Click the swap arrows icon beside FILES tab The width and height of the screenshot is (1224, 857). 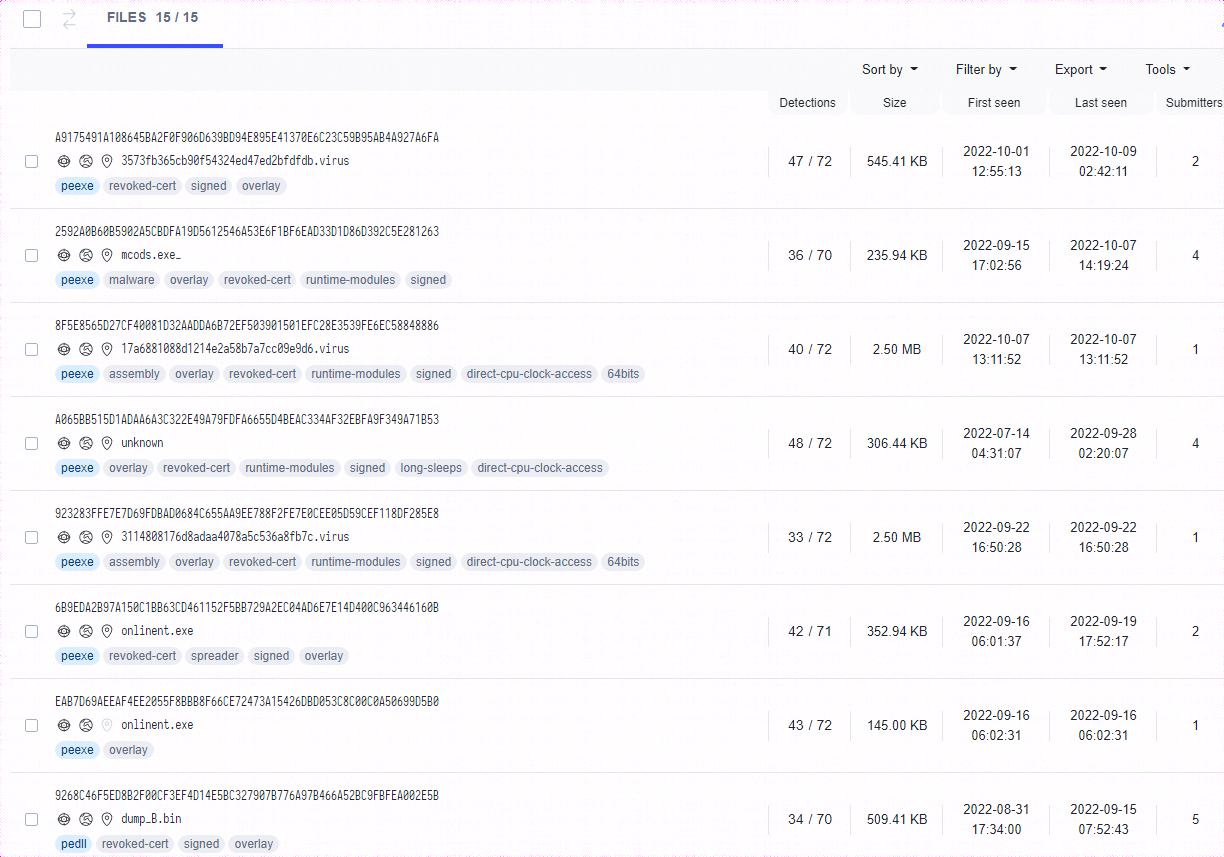[x=69, y=19]
